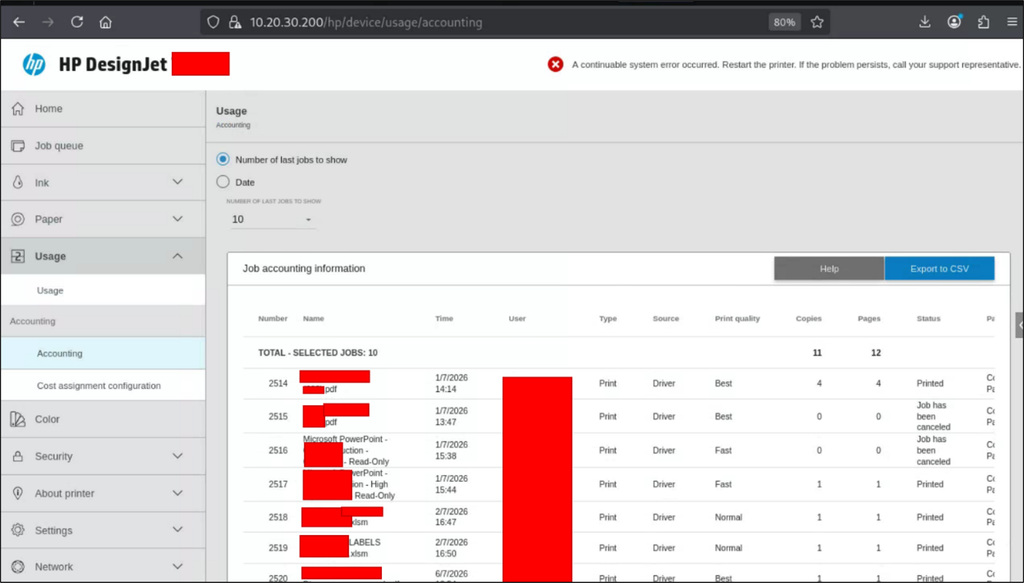Go to browser home page icon
The height and width of the screenshot is (583, 1024).
click(105, 22)
